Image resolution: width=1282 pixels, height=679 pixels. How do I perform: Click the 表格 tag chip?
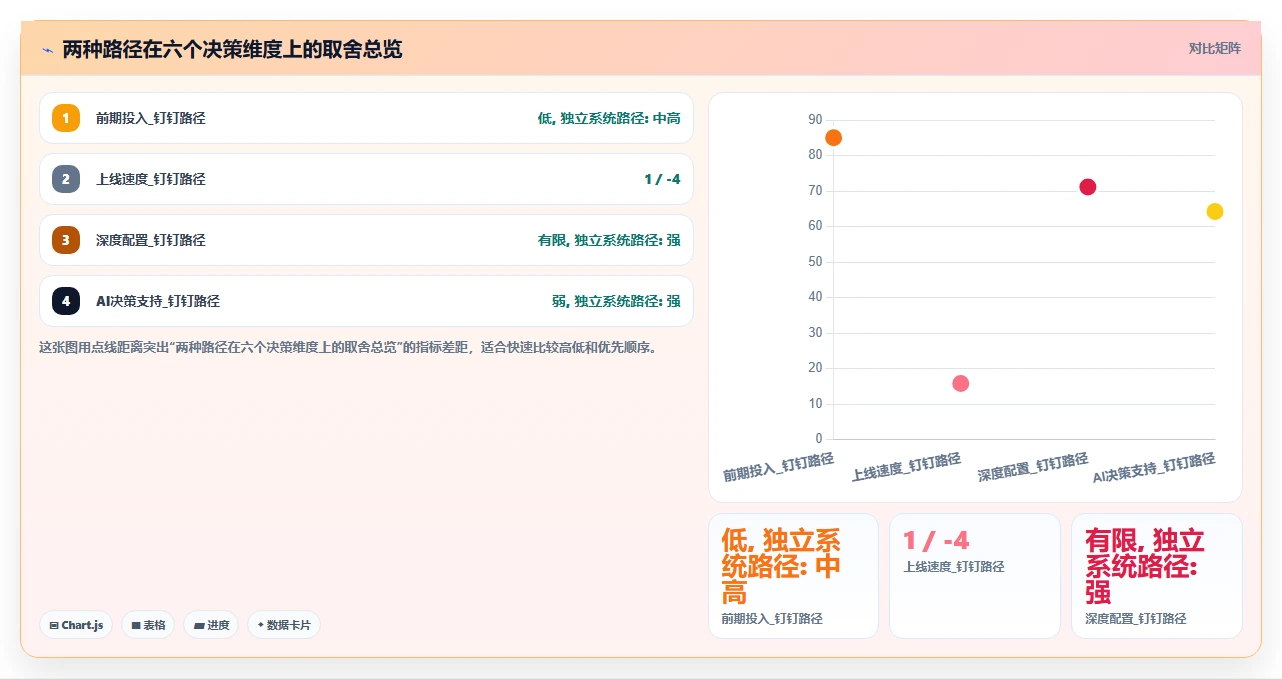pyautogui.click(x=148, y=625)
